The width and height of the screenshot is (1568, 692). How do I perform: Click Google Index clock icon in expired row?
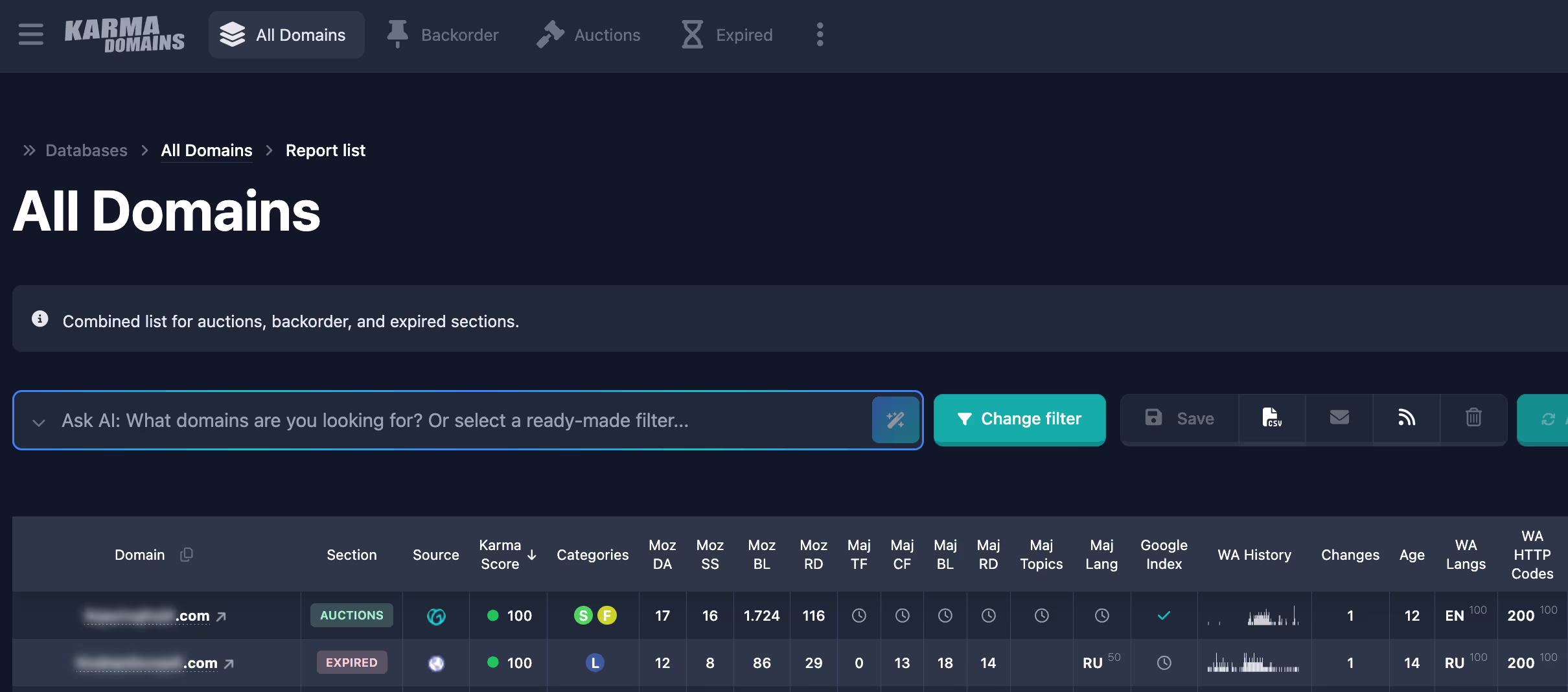(1164, 662)
